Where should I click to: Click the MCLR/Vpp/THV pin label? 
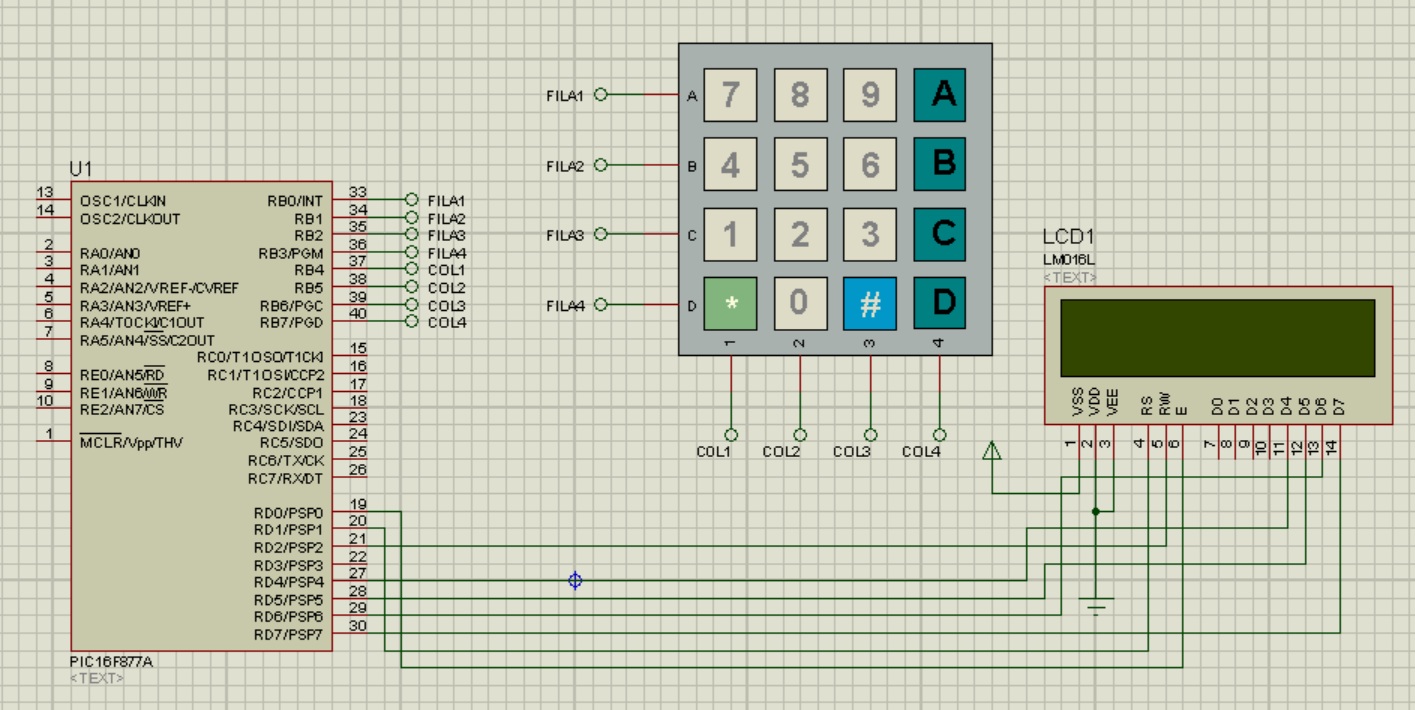131,442
